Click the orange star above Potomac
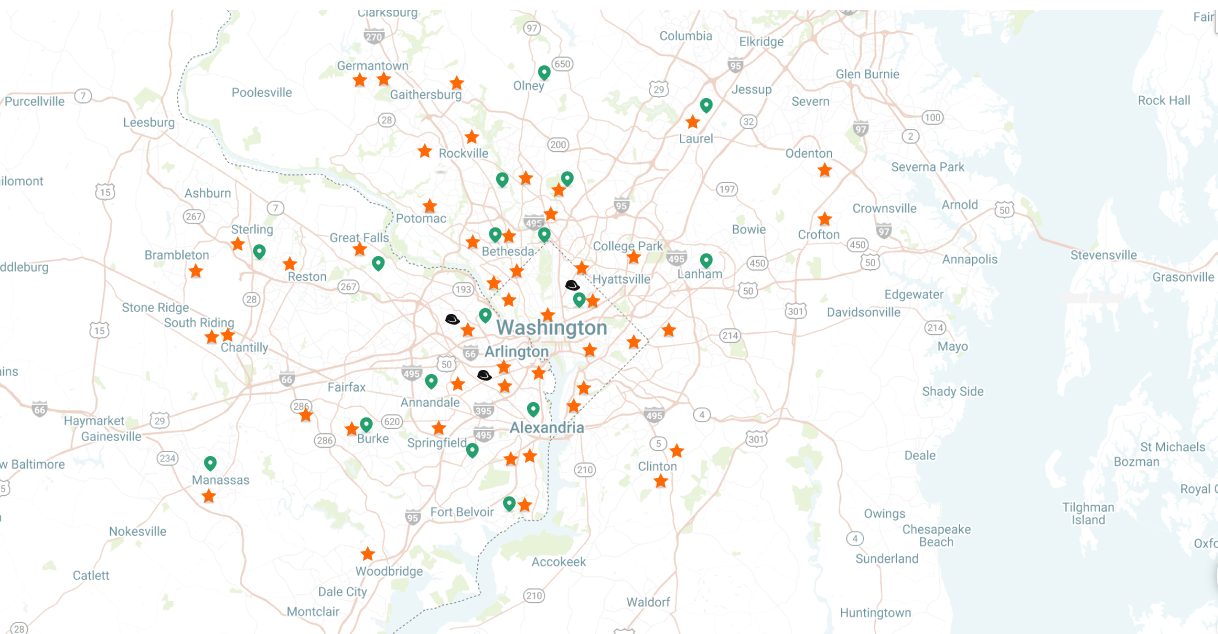This screenshot has width=1218, height=634. point(430,206)
